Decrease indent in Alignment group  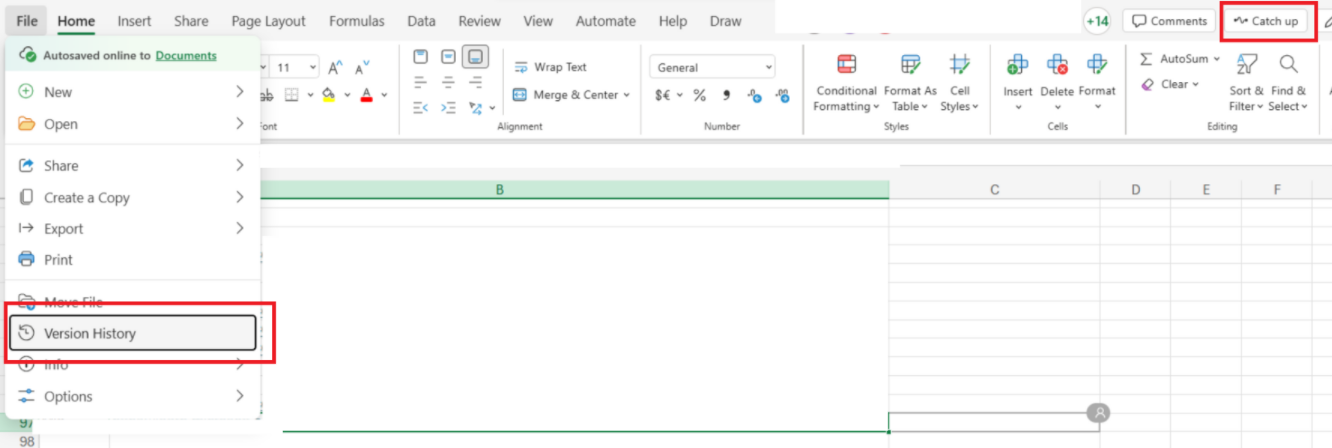(421, 107)
